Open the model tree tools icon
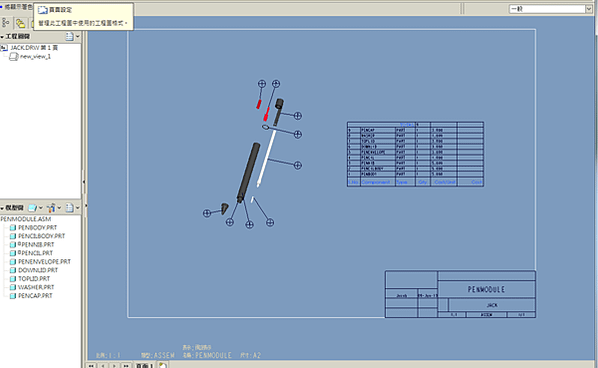 point(51,208)
